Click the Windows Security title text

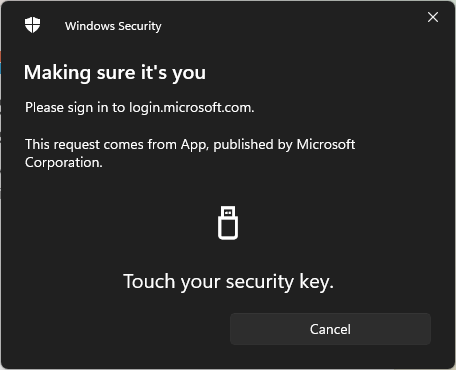point(113,26)
